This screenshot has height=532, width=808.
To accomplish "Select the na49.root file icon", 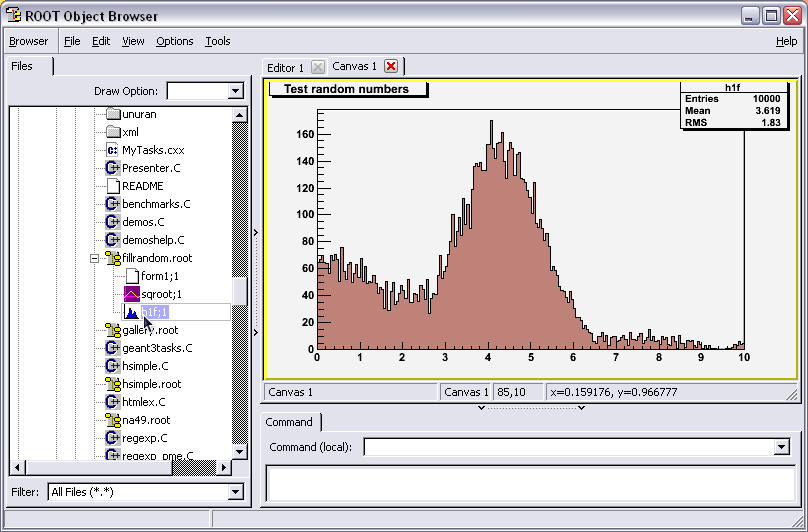I will (113, 420).
